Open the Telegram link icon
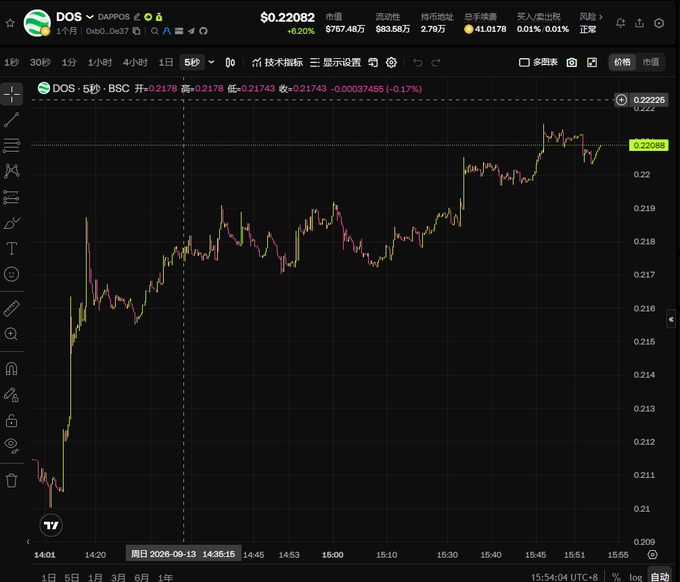The height and width of the screenshot is (582, 680). pos(191,31)
